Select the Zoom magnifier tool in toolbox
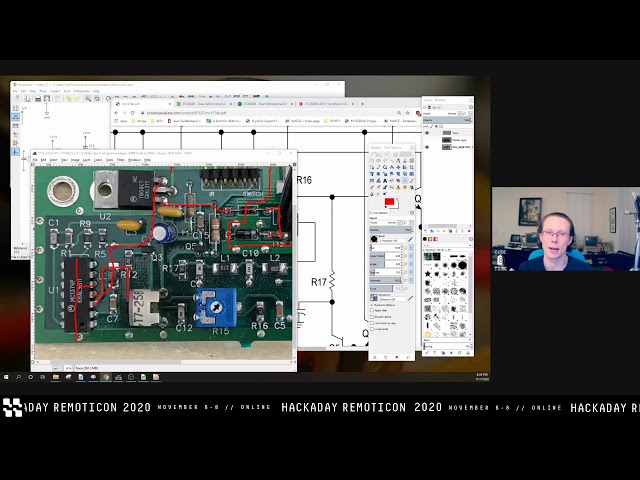 point(385,167)
